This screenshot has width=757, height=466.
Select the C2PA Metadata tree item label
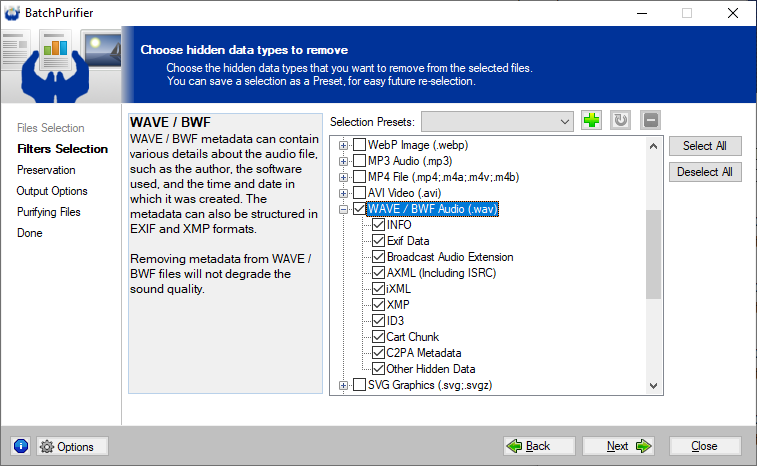pos(424,353)
